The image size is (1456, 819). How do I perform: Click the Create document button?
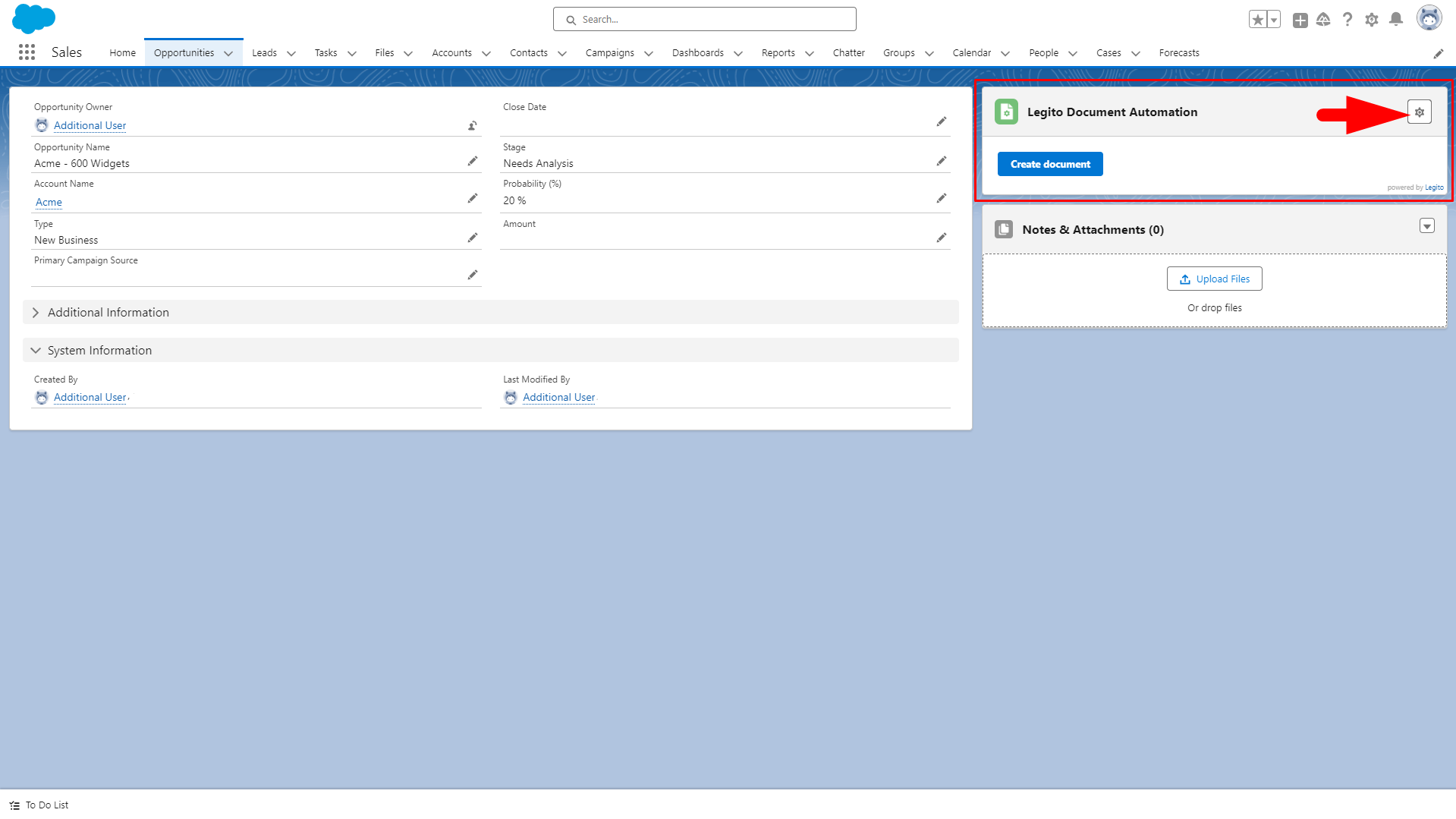point(1050,164)
